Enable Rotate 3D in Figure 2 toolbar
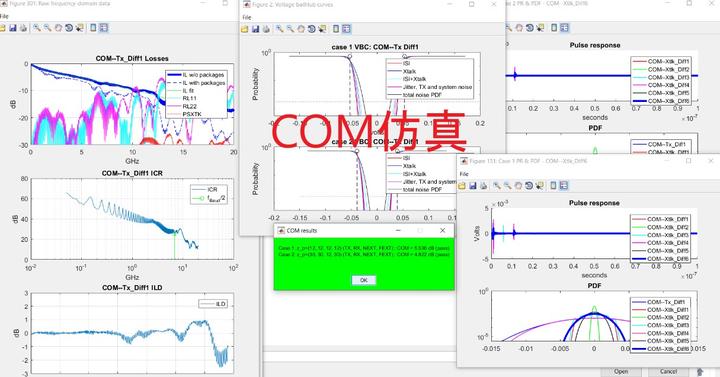The width and height of the screenshot is (720, 377). 312,29
